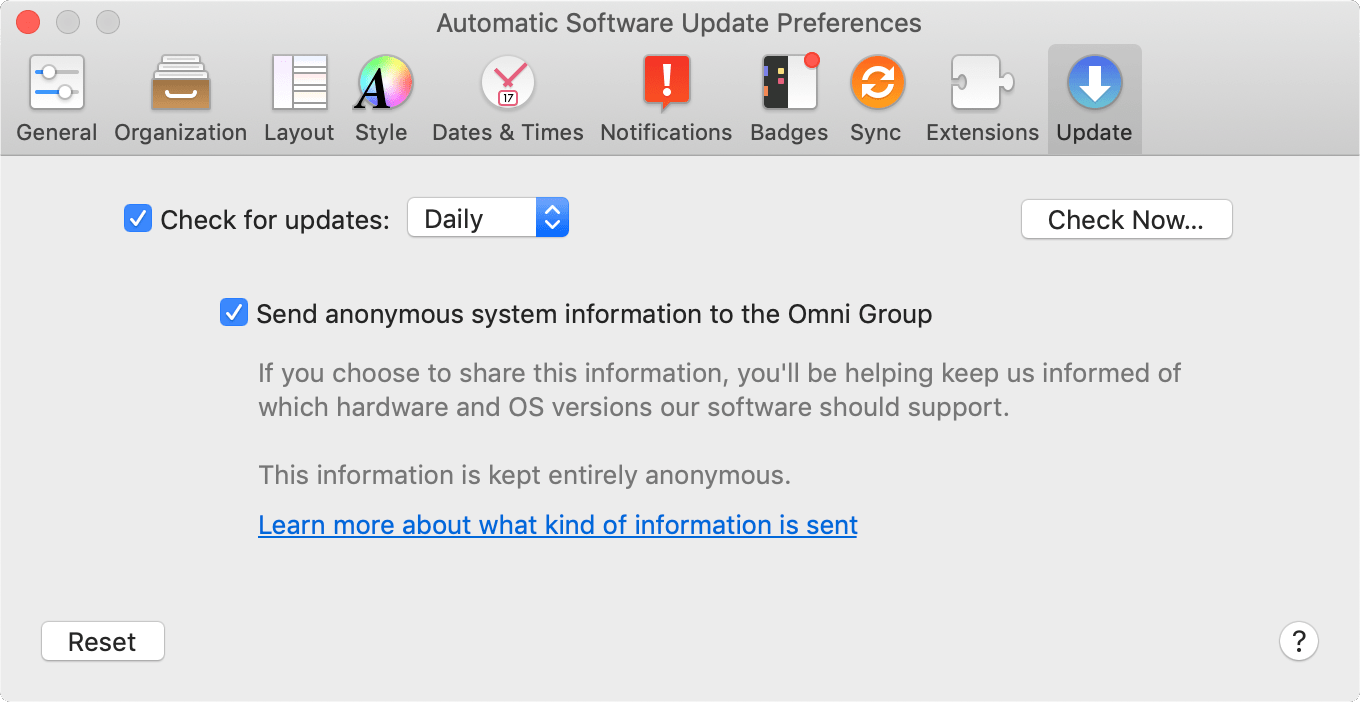Open the Style preferences pane

381,100
